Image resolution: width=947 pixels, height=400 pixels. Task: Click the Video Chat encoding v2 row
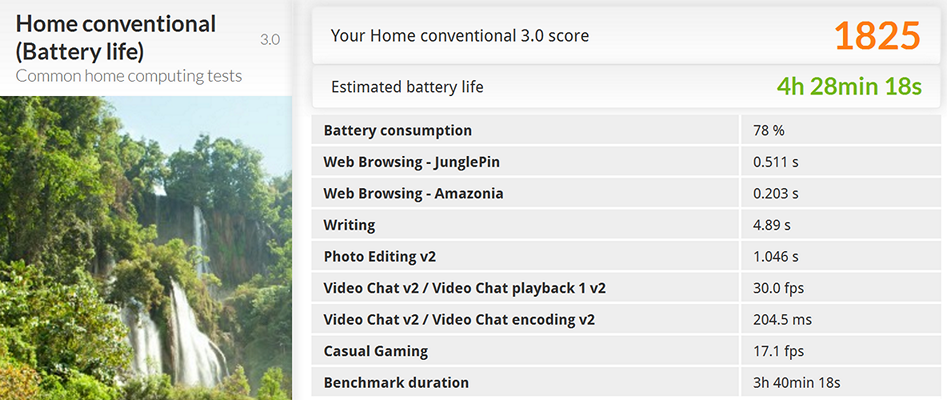459,320
